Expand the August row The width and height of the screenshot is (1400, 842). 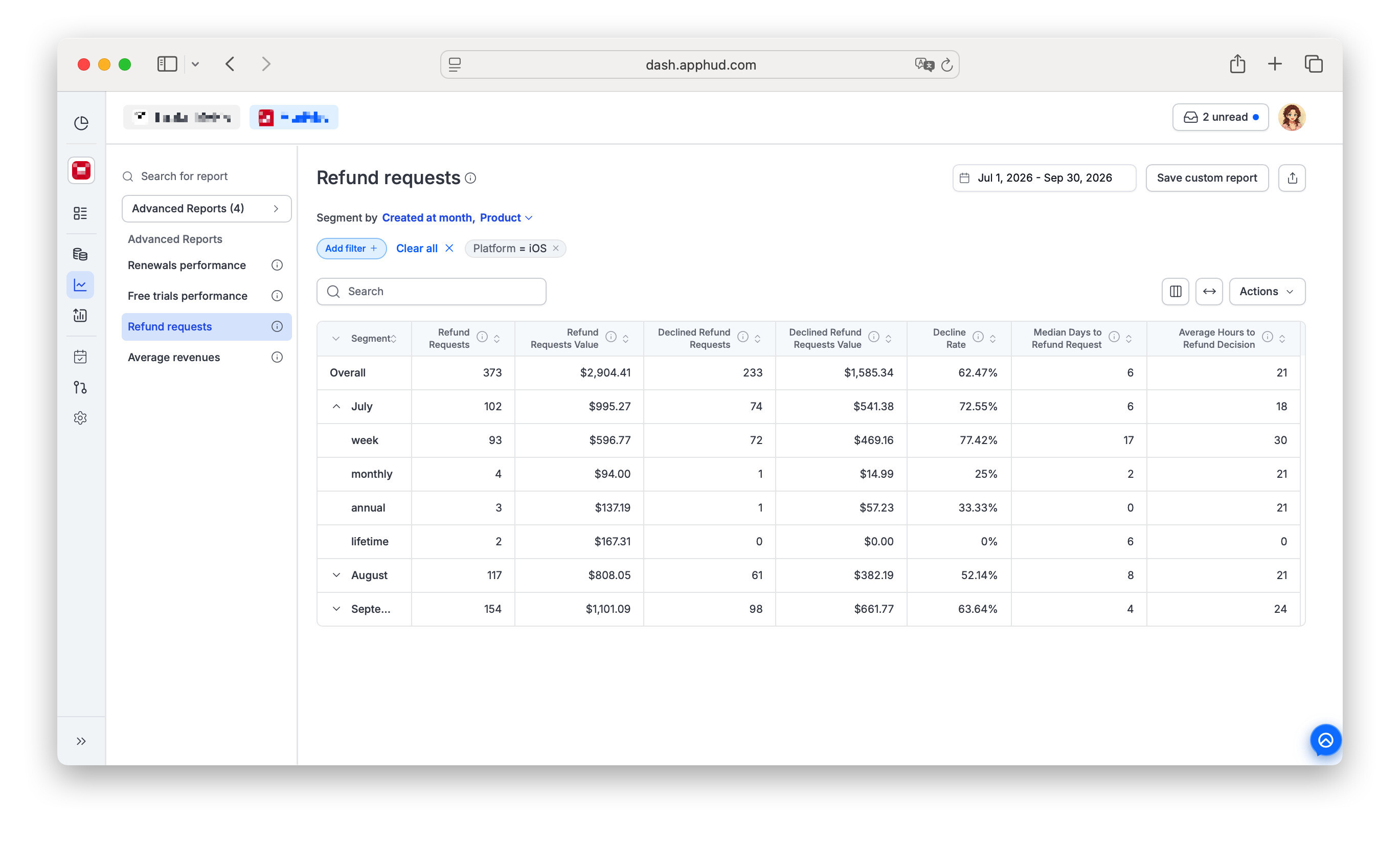[336, 575]
